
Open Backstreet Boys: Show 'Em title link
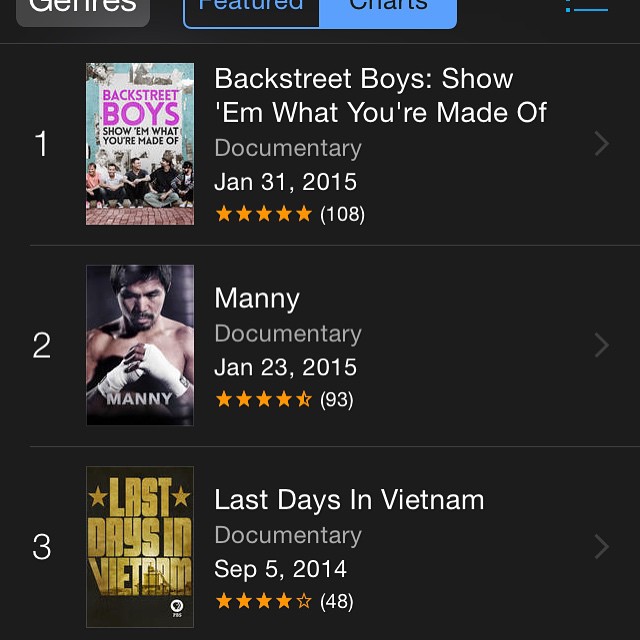coord(380,95)
